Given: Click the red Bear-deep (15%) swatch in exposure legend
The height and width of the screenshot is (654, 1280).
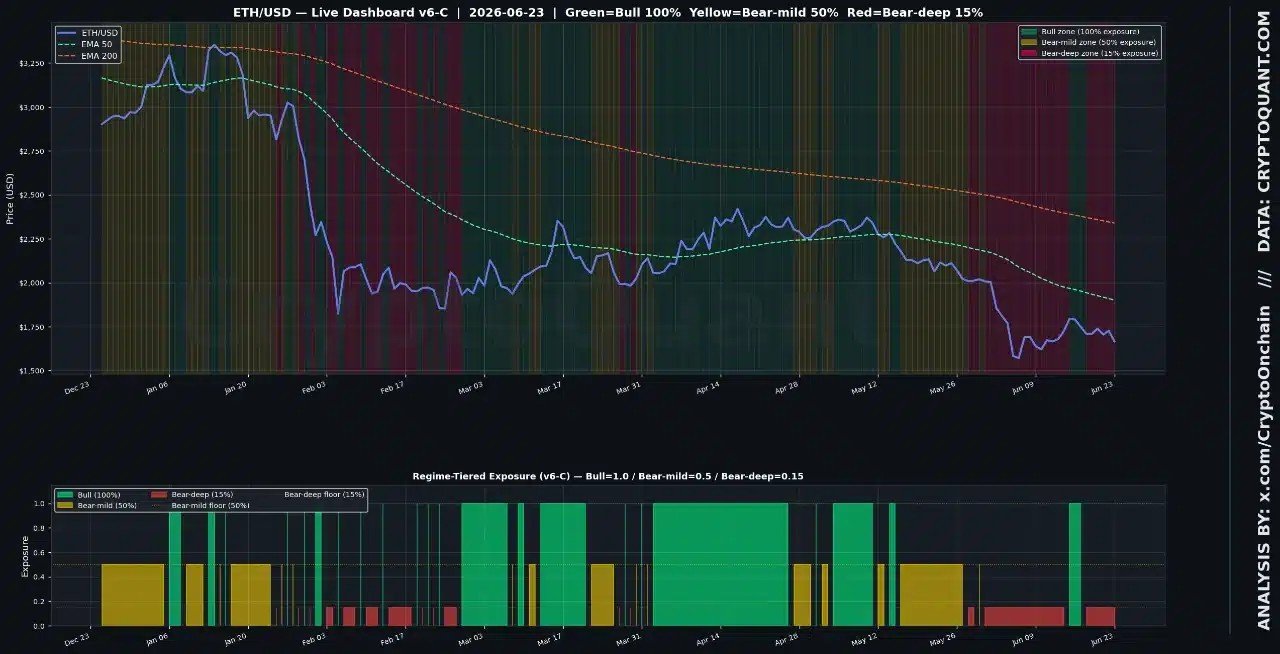Looking at the screenshot, I should pos(159,495).
